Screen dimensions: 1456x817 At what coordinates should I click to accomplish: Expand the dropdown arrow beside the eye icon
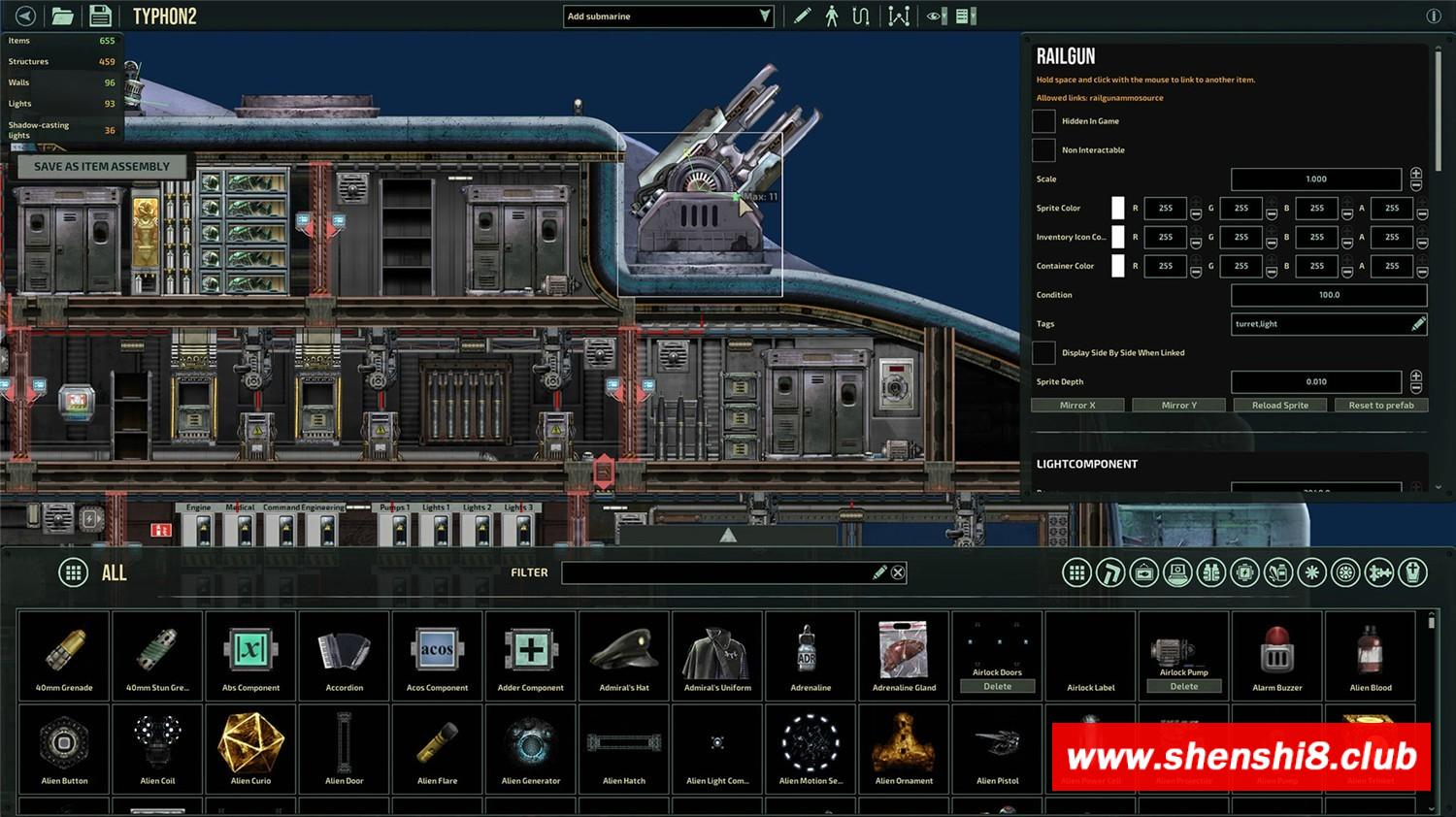click(x=944, y=16)
